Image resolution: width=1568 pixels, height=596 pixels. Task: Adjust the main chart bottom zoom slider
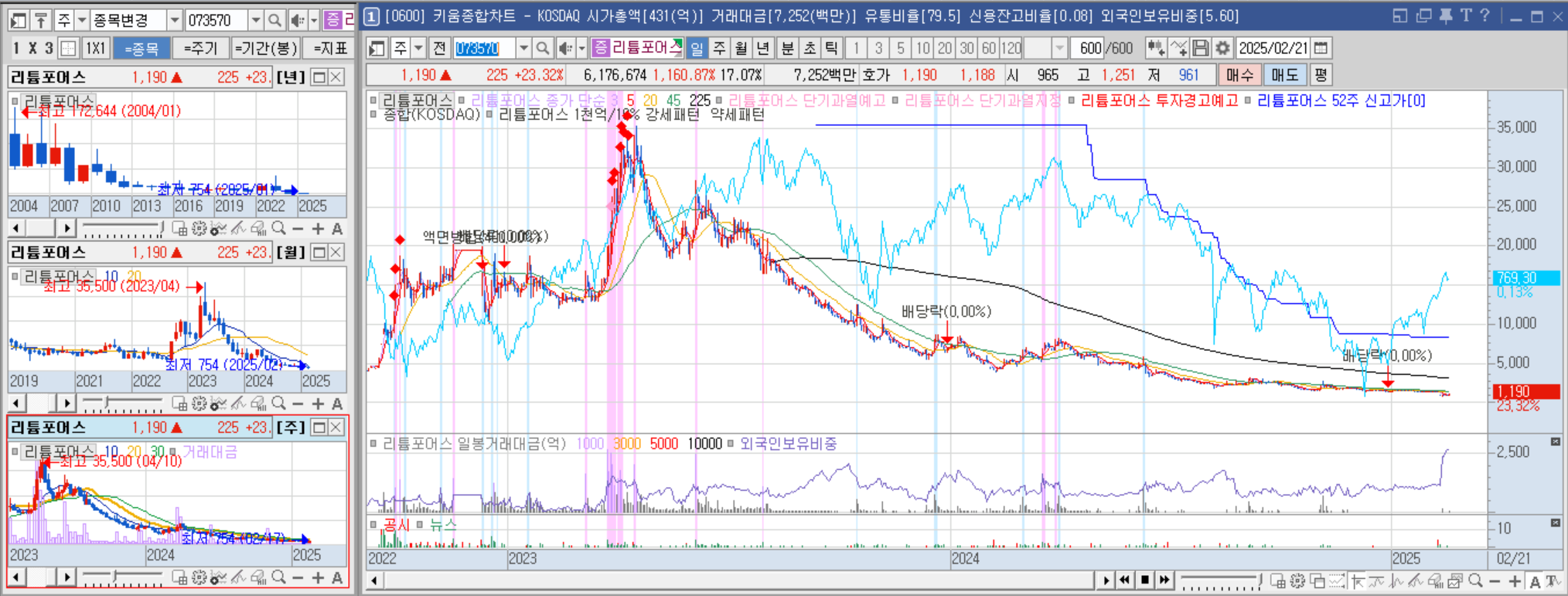(x=1221, y=581)
